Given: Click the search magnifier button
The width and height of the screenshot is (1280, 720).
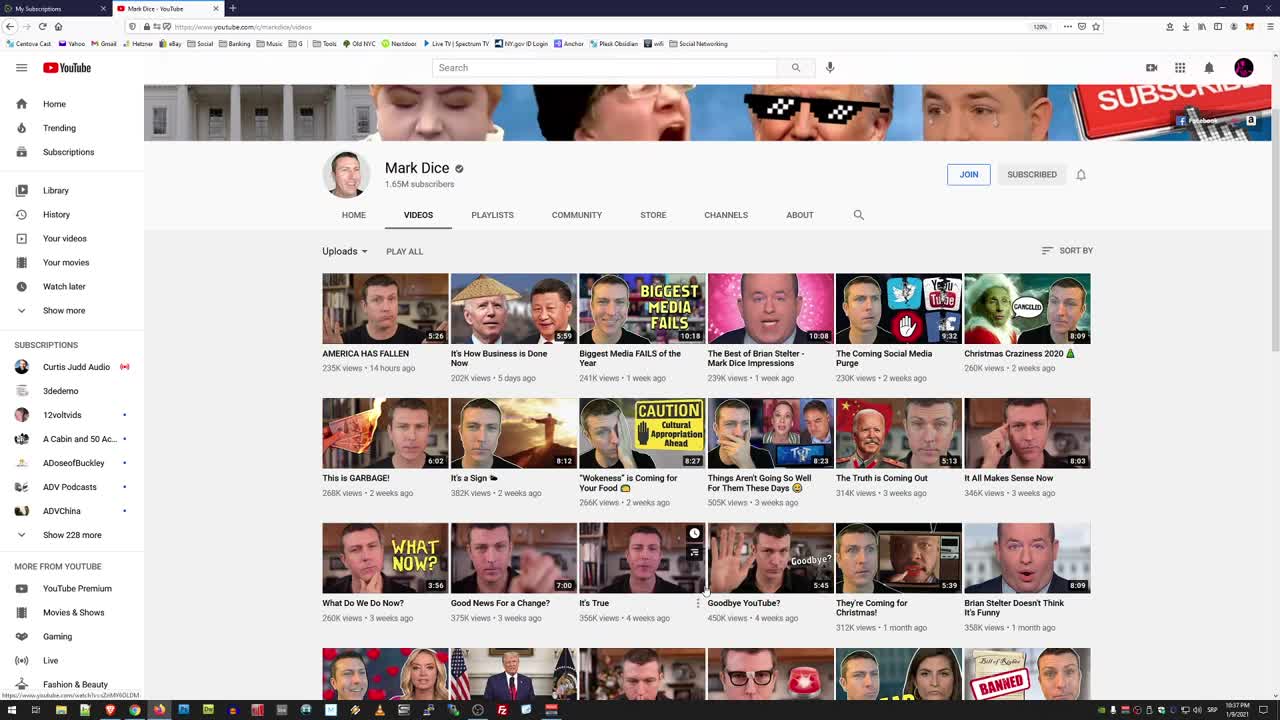Looking at the screenshot, I should [796, 68].
